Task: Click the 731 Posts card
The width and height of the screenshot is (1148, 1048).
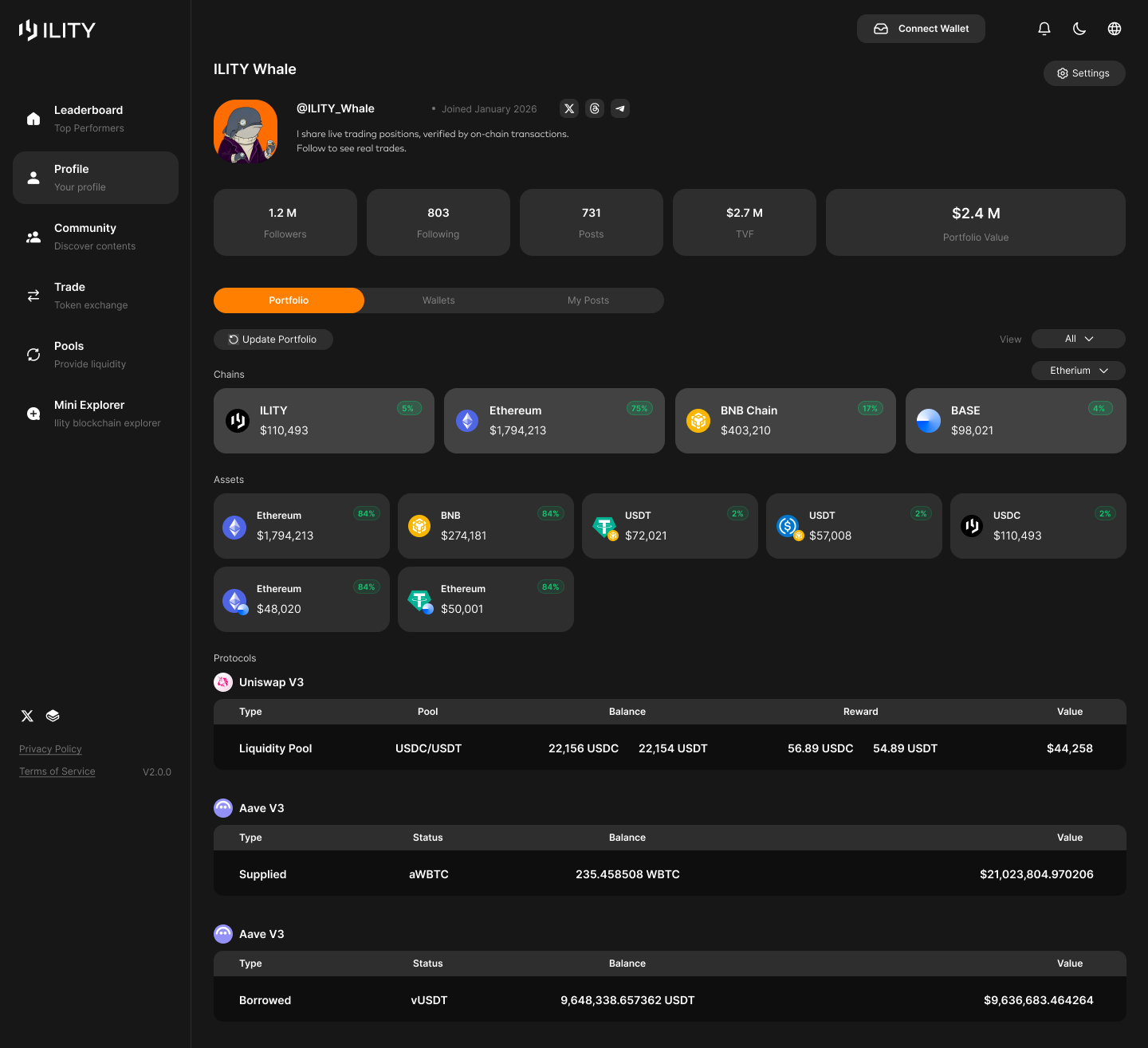Action: click(592, 222)
